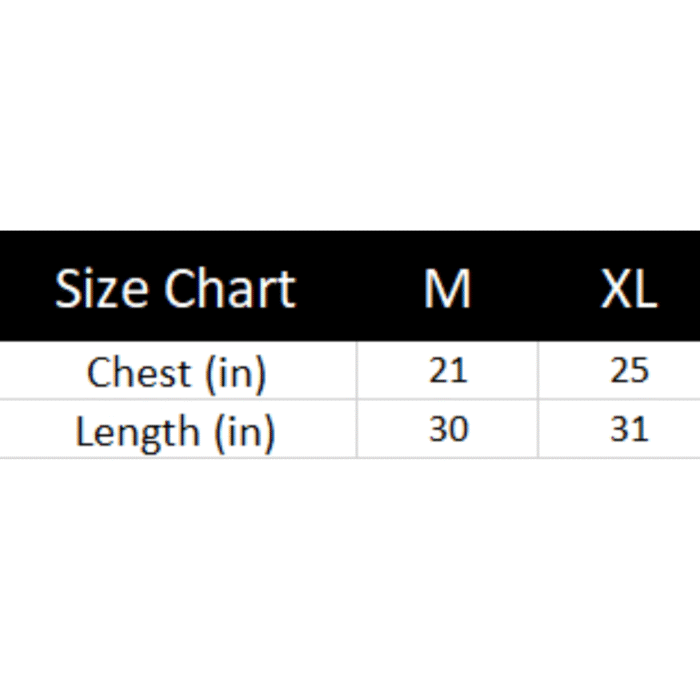Select the chest value 21 for M

(x=447, y=371)
